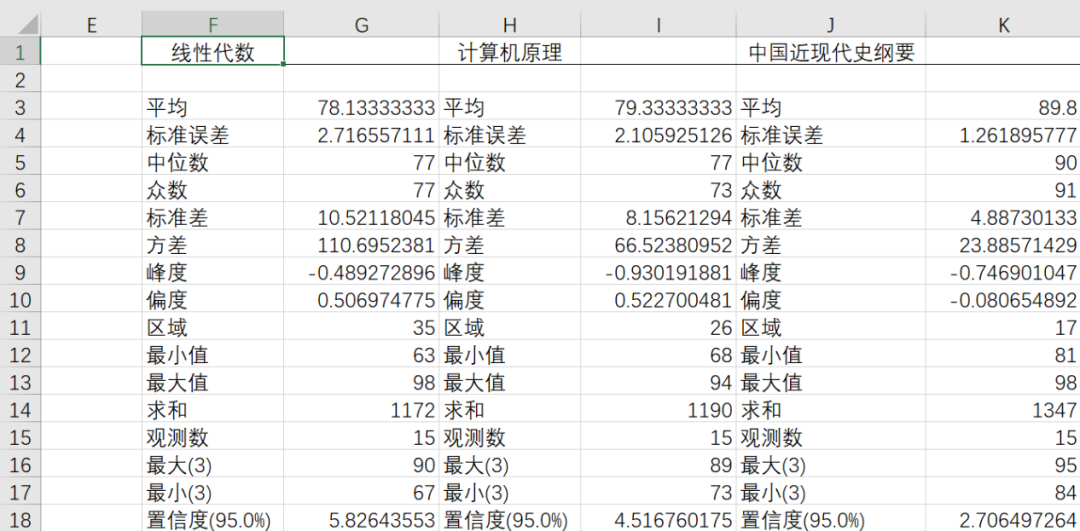Click value 1.261895777

1018,135
